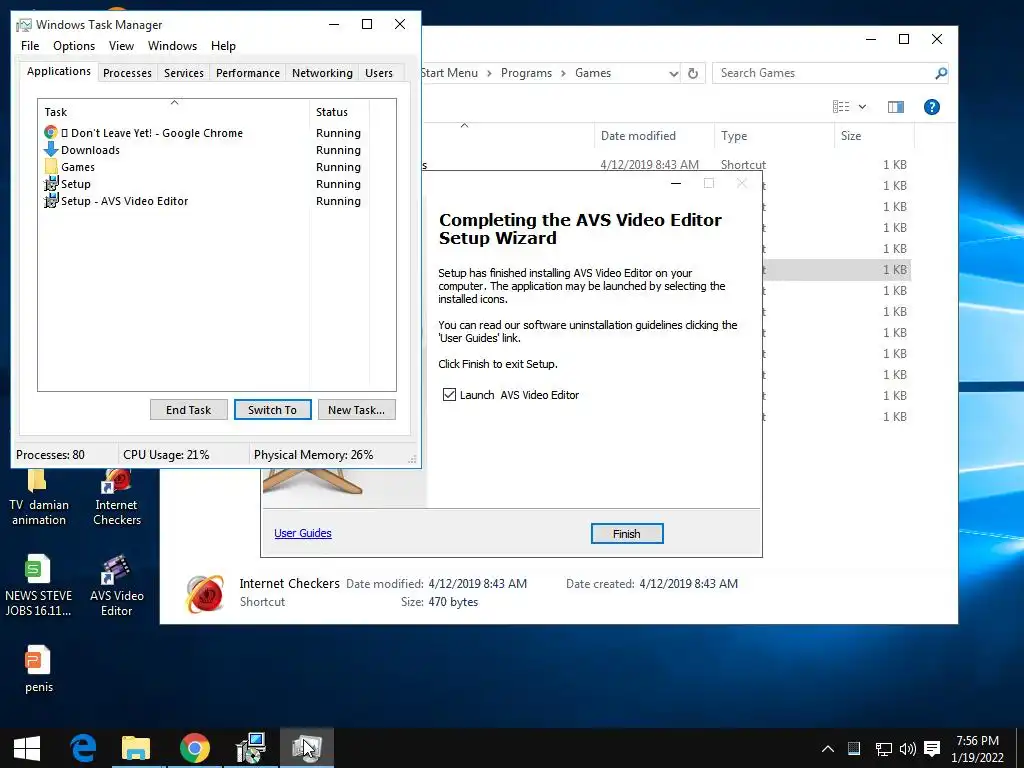
Task: Click the Setup - AVS Video Editor task icon
Action: point(51,200)
